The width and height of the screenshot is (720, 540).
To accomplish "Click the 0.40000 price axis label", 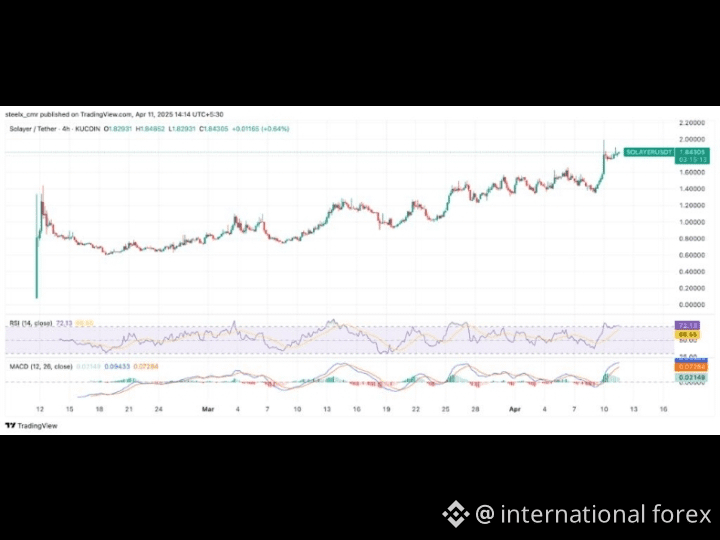I will [x=692, y=271].
